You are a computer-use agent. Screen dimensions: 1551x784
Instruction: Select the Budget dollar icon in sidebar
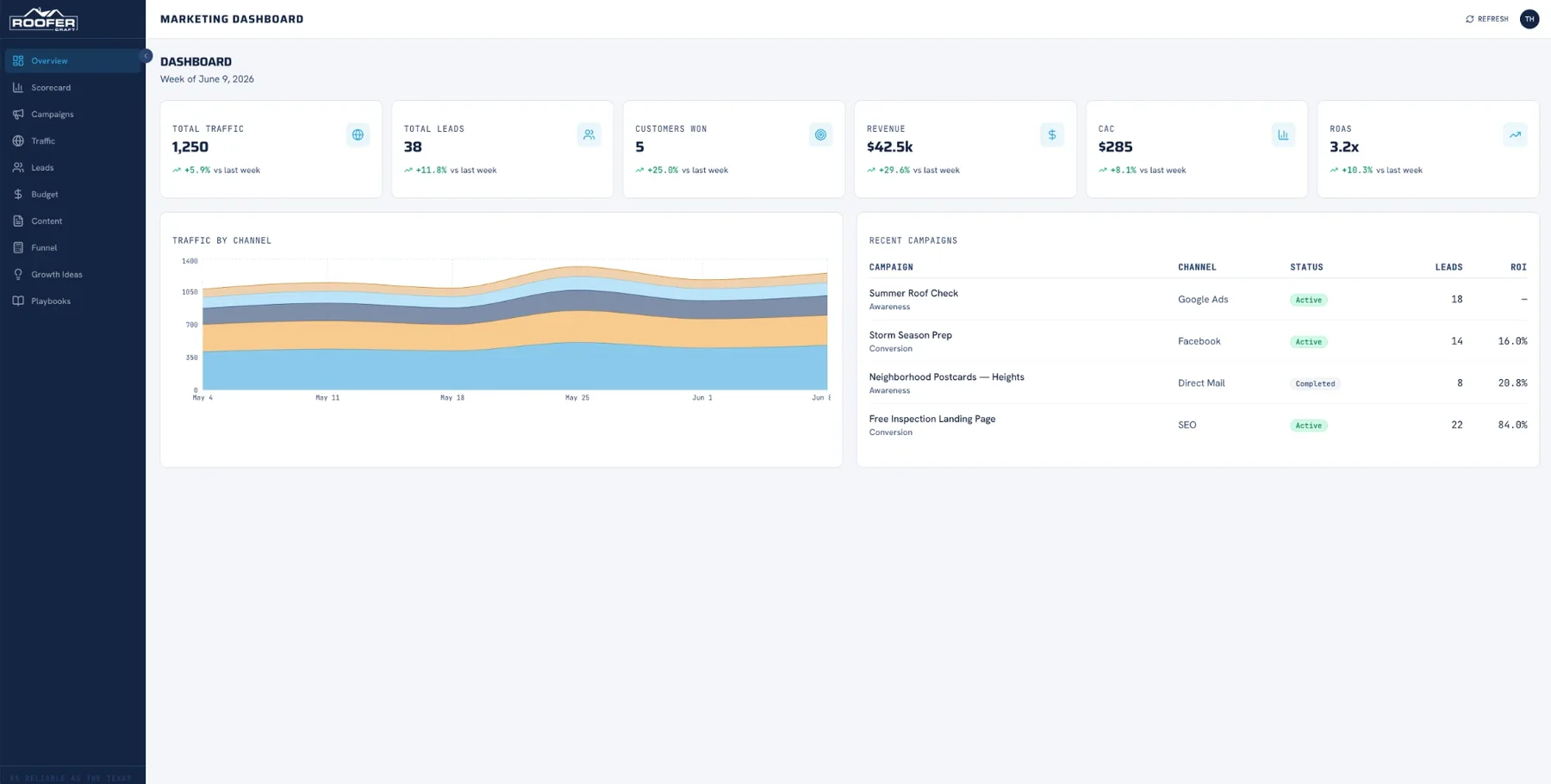18,195
